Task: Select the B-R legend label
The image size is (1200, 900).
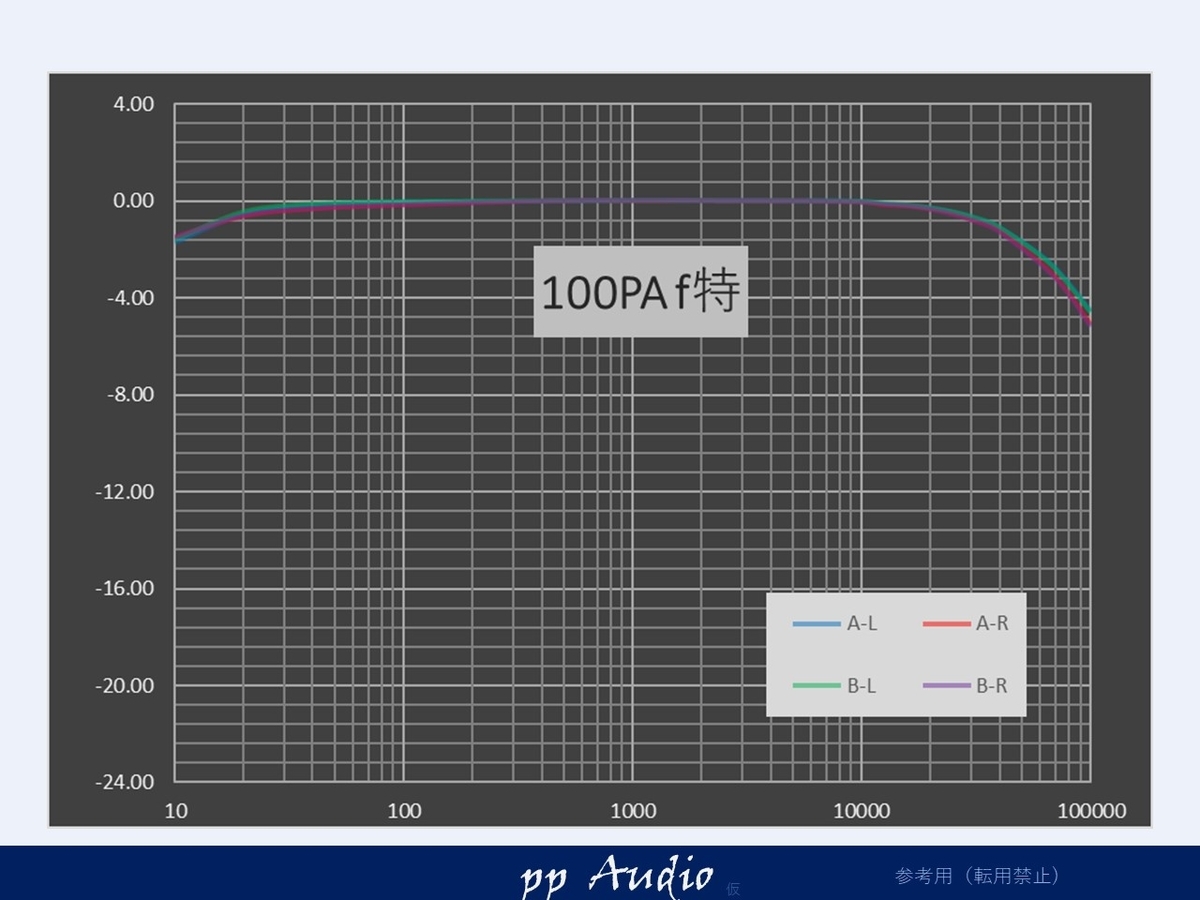Action: pos(992,687)
